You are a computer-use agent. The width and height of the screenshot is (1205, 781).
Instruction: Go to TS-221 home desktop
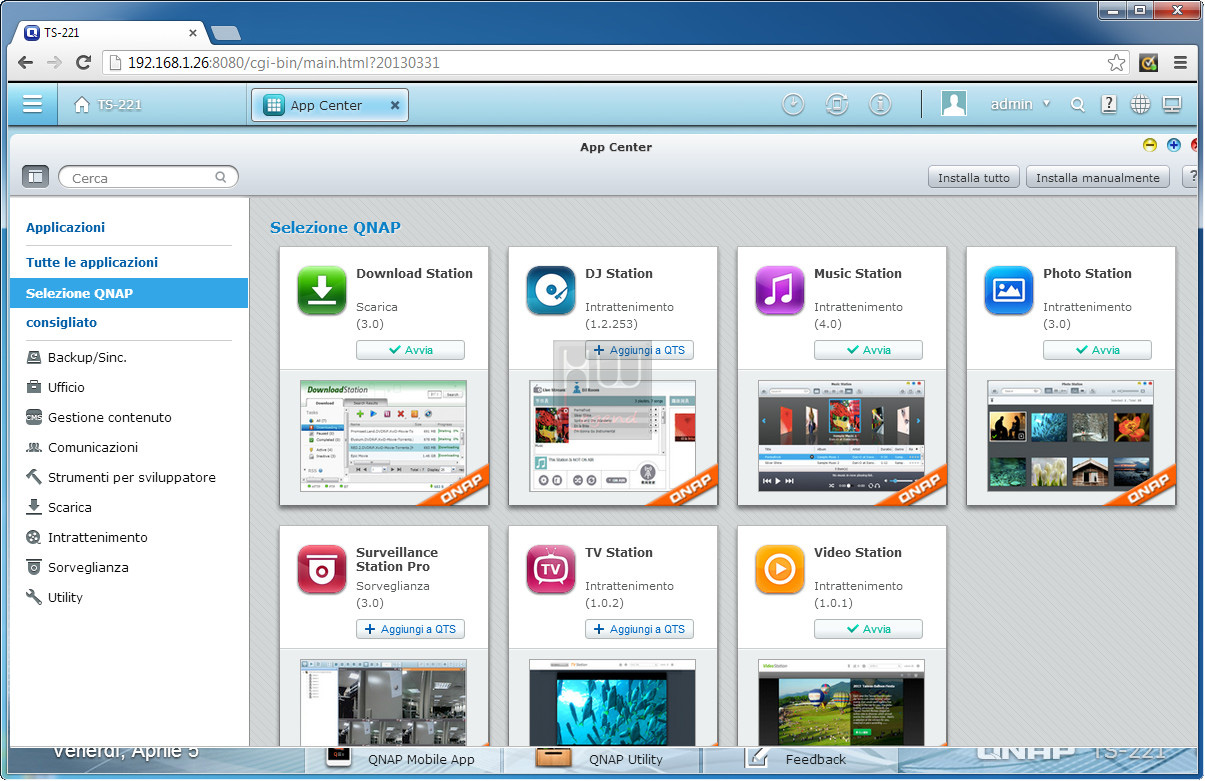click(108, 105)
